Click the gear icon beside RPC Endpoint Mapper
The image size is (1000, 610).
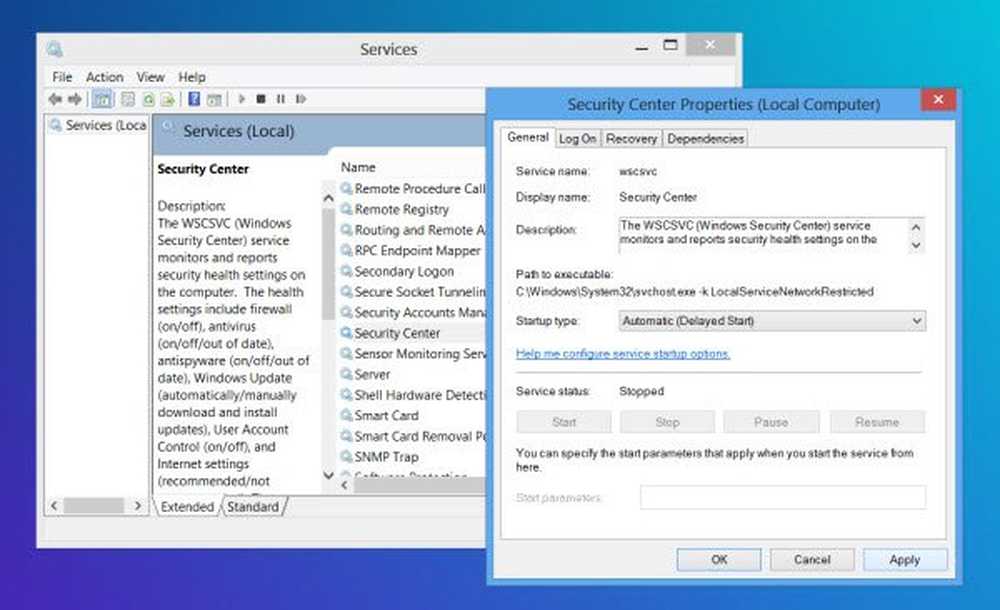pos(346,250)
